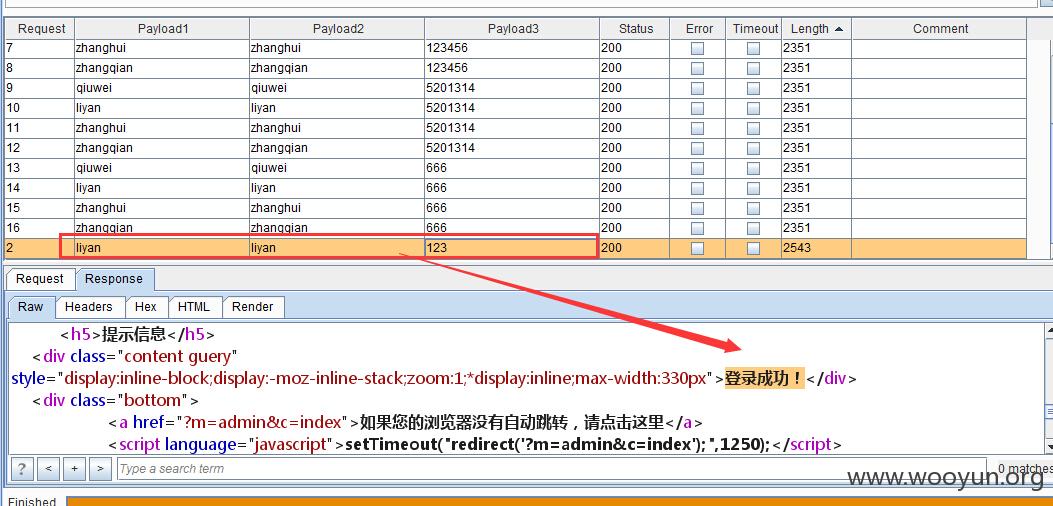Screen dimensions: 1053x506
Task: Go to next search match arrow
Action: (101, 468)
